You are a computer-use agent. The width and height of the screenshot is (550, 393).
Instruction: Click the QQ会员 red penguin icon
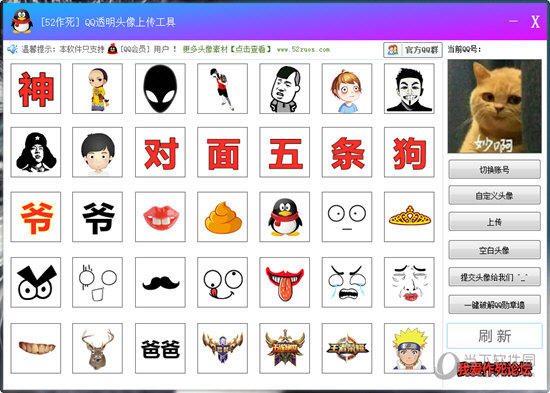tap(112, 49)
